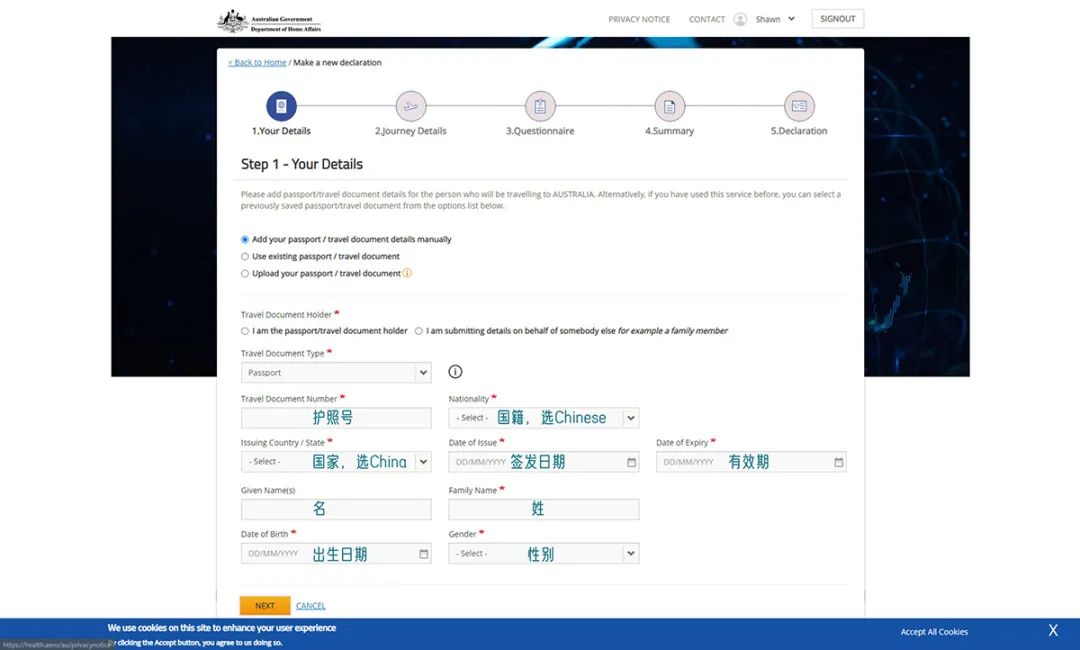The height and width of the screenshot is (650, 1080).
Task: Click the Journey Details airplane step icon
Action: point(411,106)
